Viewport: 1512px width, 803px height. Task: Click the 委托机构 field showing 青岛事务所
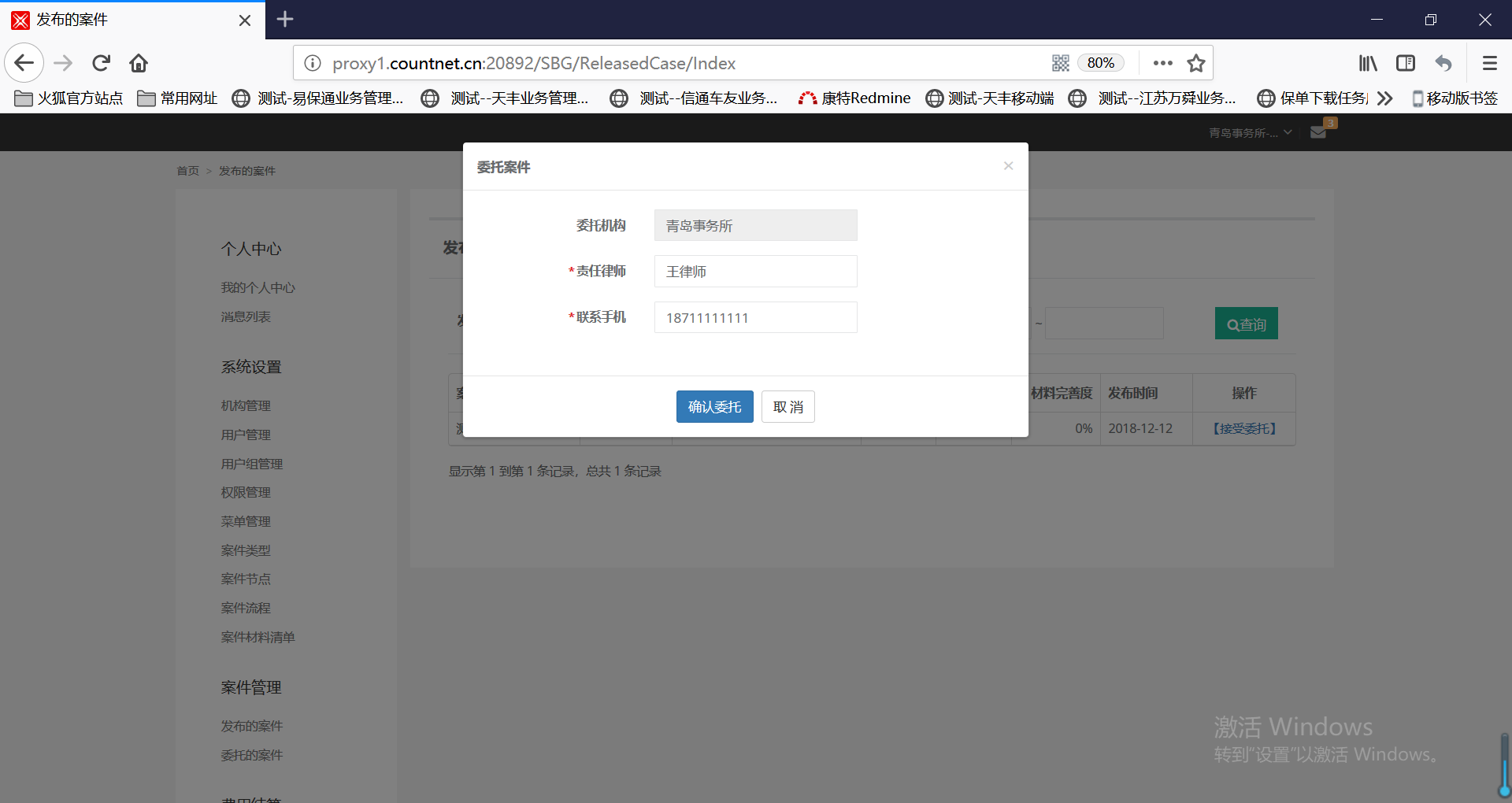[755, 225]
